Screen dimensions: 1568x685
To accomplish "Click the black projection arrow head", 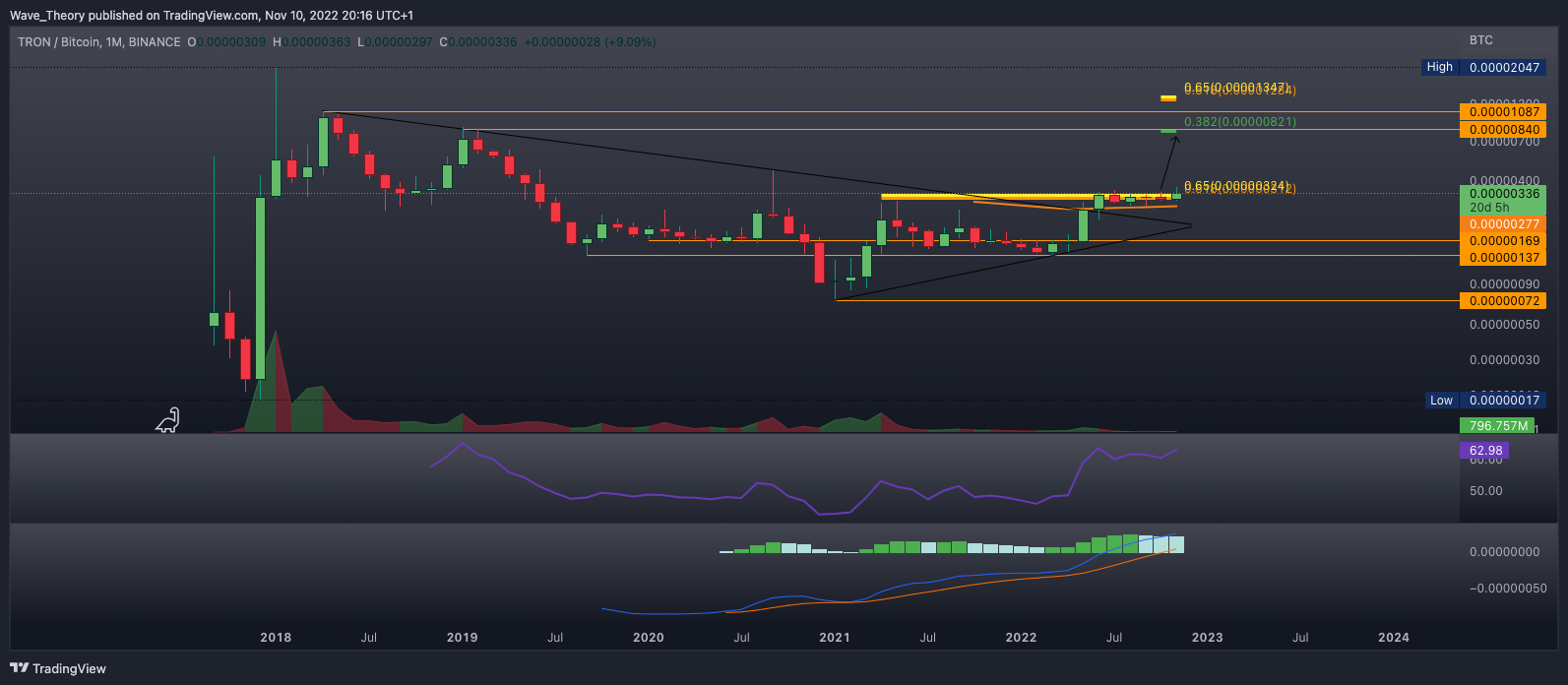I will click(x=1172, y=139).
